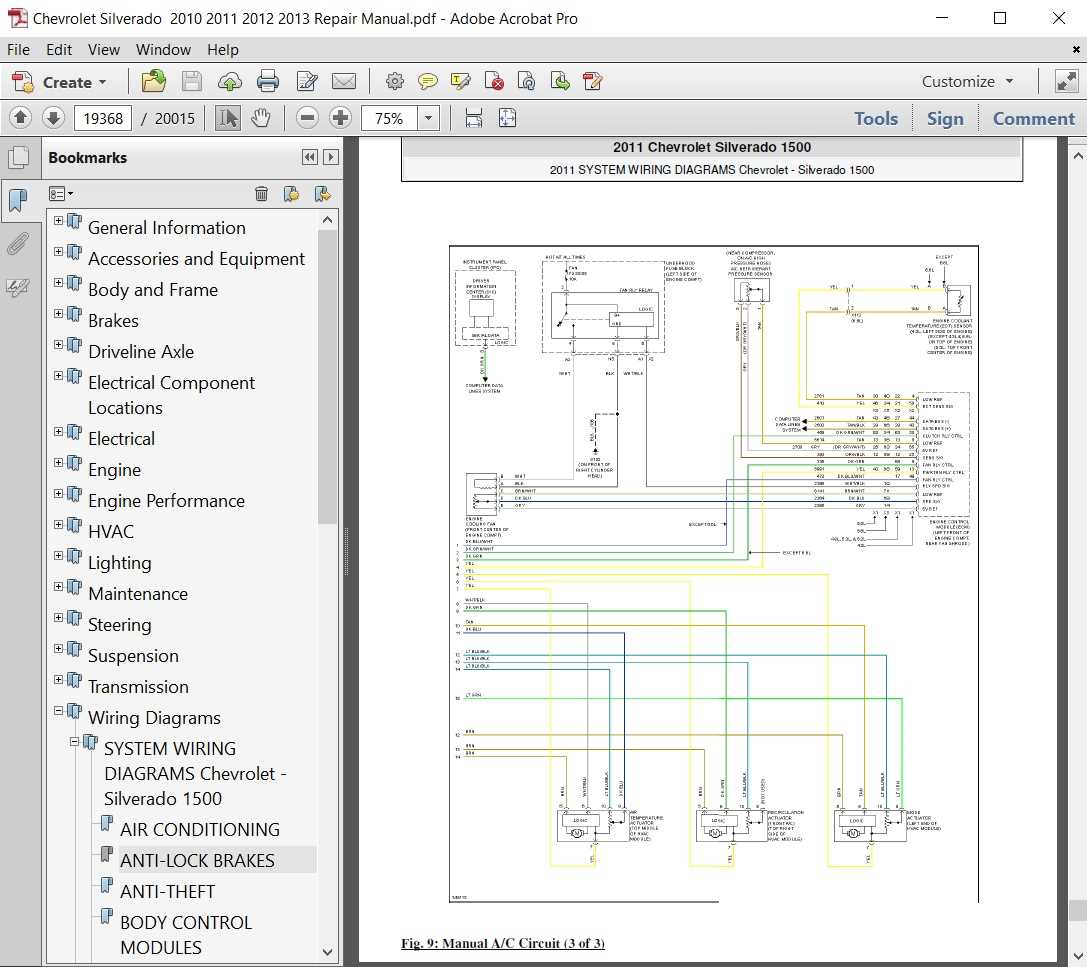Image resolution: width=1087 pixels, height=967 pixels.
Task: Open the Steering bookmark
Action: (x=119, y=625)
